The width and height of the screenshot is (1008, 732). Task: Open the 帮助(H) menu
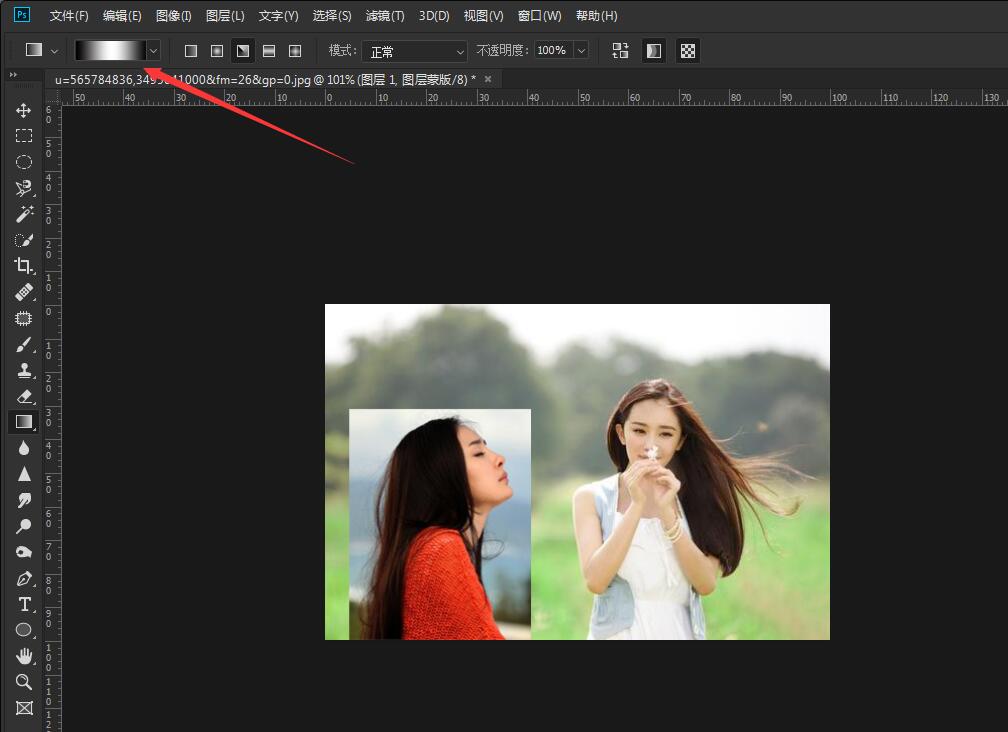(x=597, y=15)
